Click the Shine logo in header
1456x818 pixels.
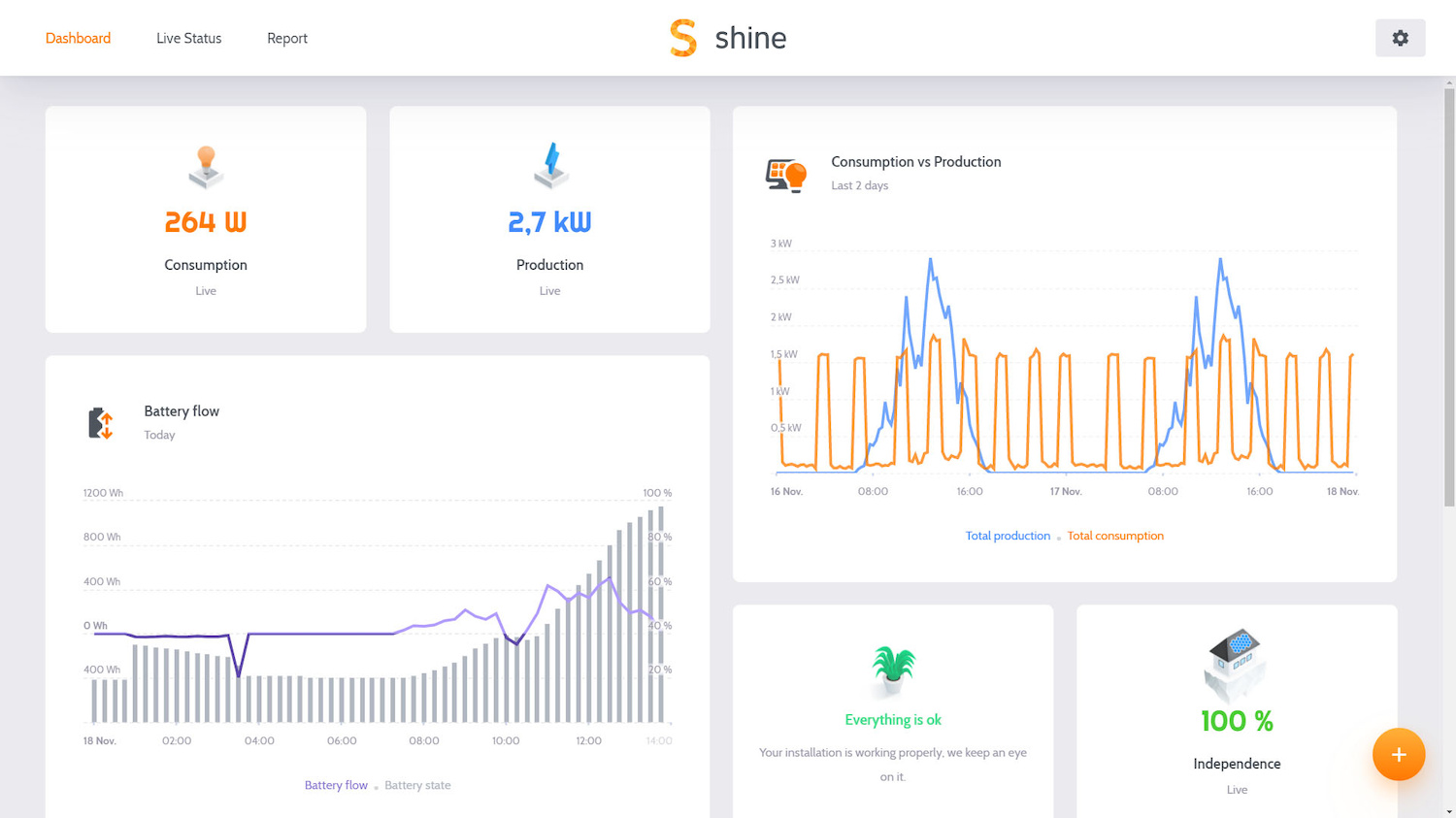click(728, 38)
